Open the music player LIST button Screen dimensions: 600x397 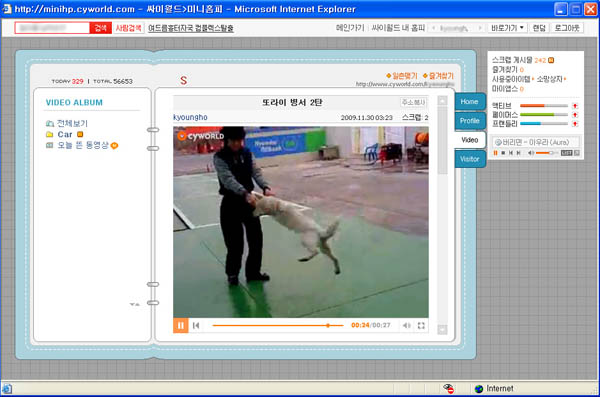coord(567,153)
